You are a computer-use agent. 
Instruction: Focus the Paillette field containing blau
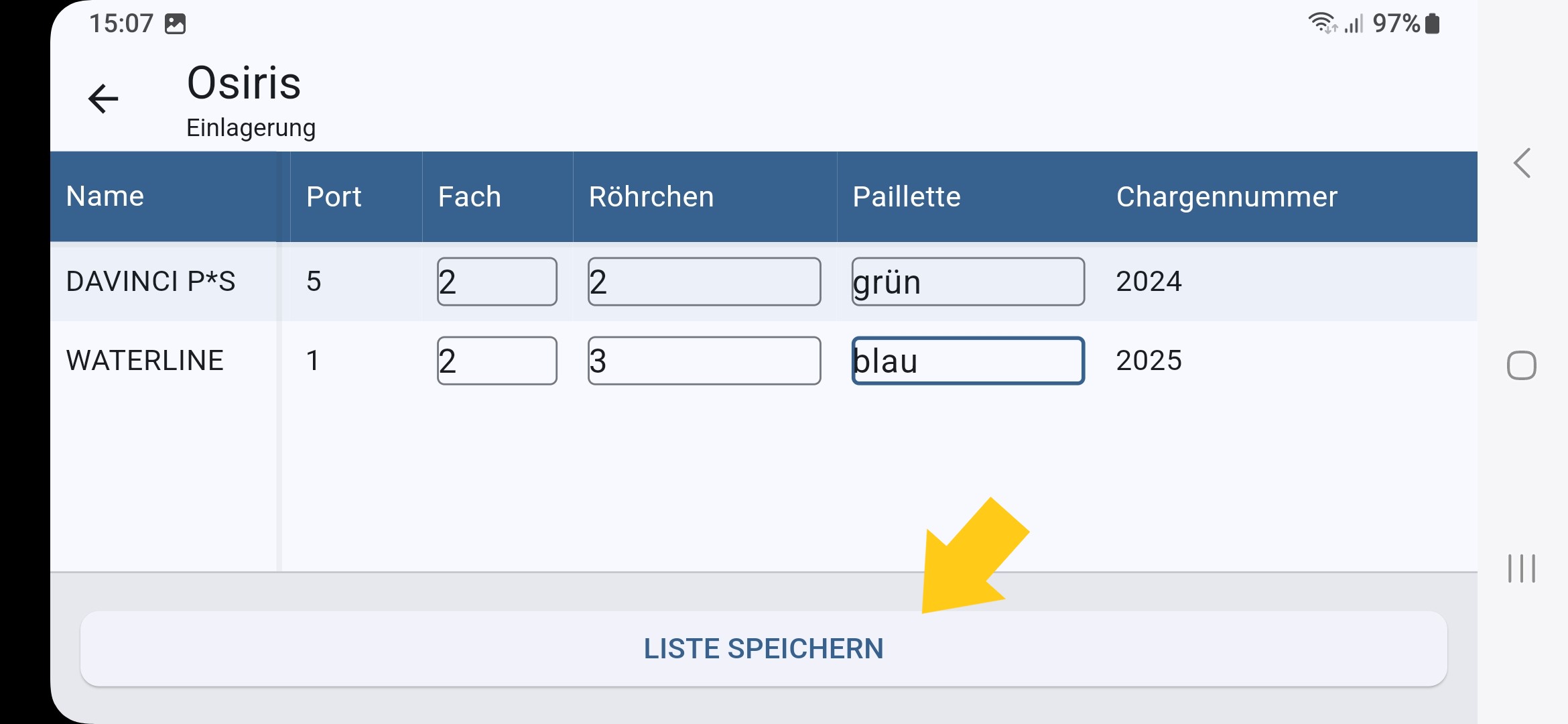968,361
